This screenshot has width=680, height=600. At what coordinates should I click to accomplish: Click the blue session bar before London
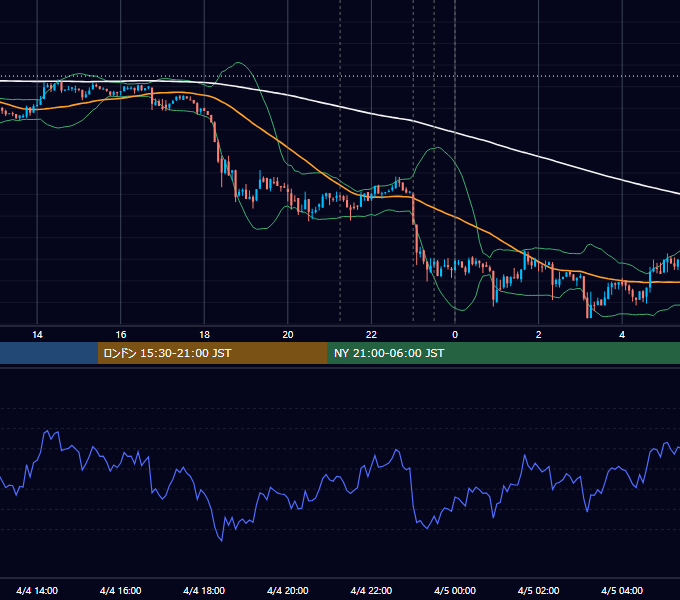[49, 353]
